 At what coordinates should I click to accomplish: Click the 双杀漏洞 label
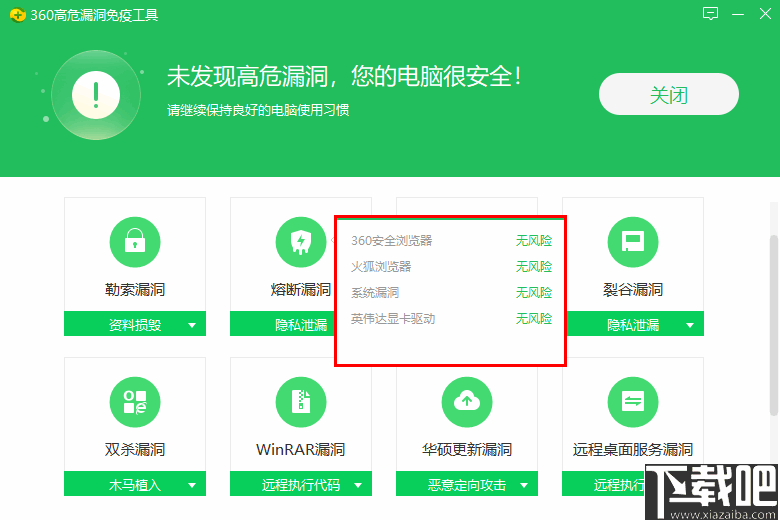click(135, 450)
